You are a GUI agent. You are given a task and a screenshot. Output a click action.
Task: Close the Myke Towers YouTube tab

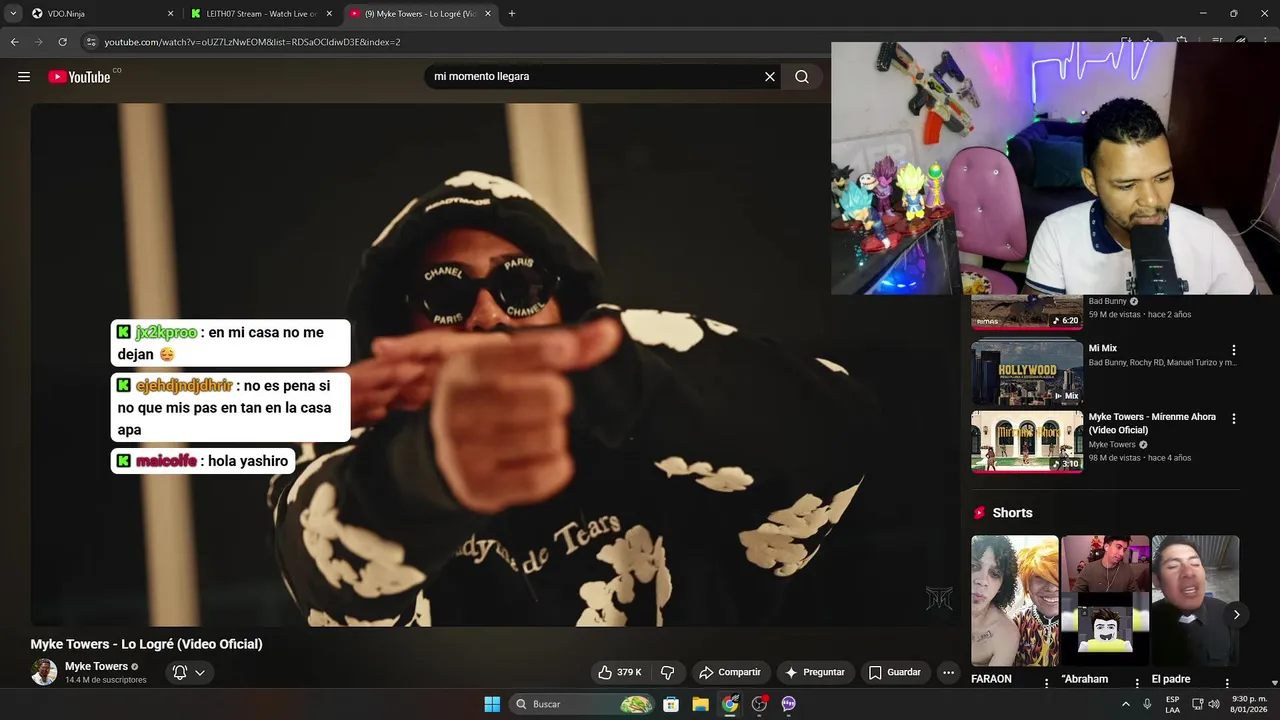[x=488, y=14]
